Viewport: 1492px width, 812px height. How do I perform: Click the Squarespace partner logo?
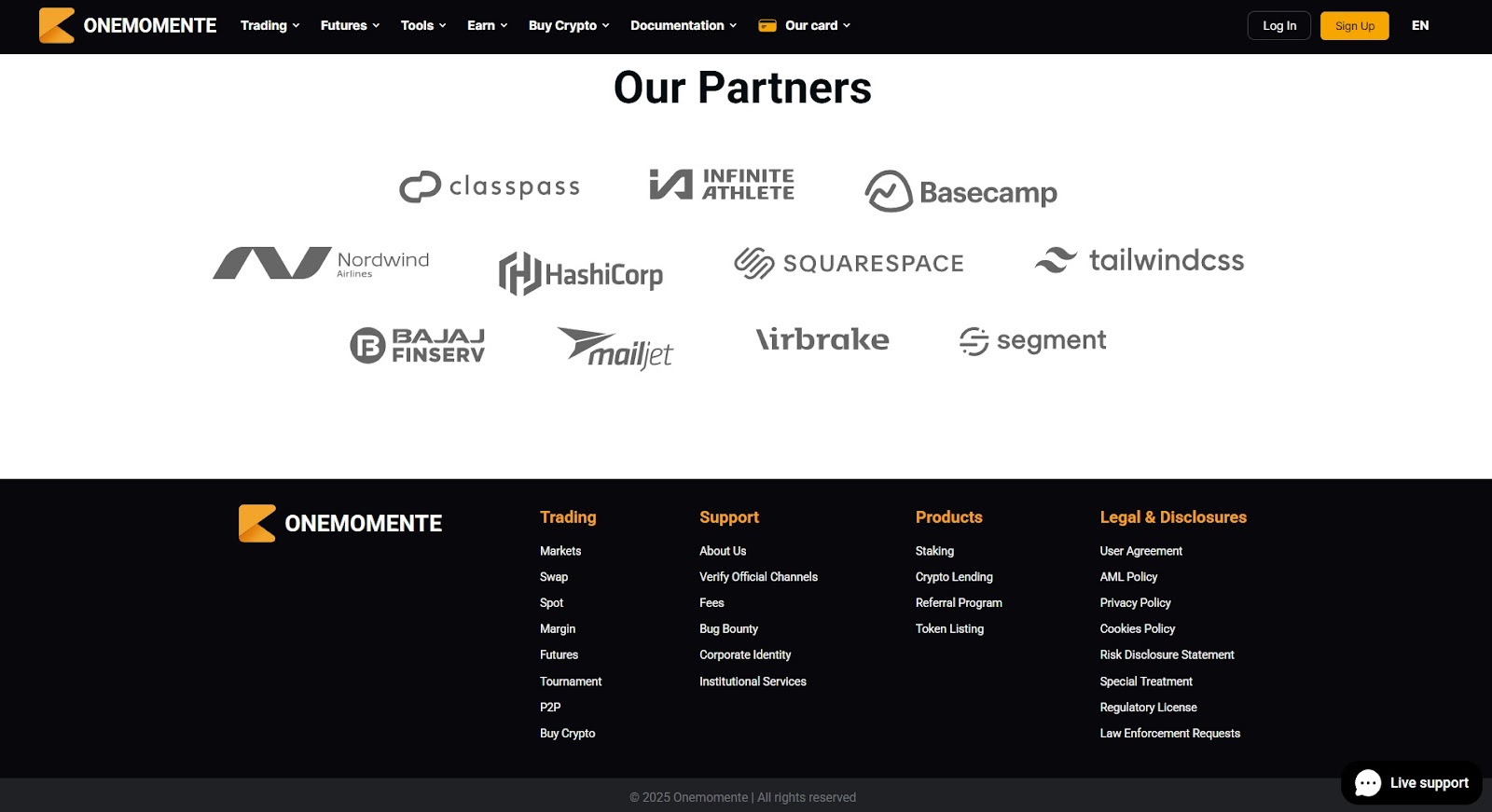coord(849,263)
